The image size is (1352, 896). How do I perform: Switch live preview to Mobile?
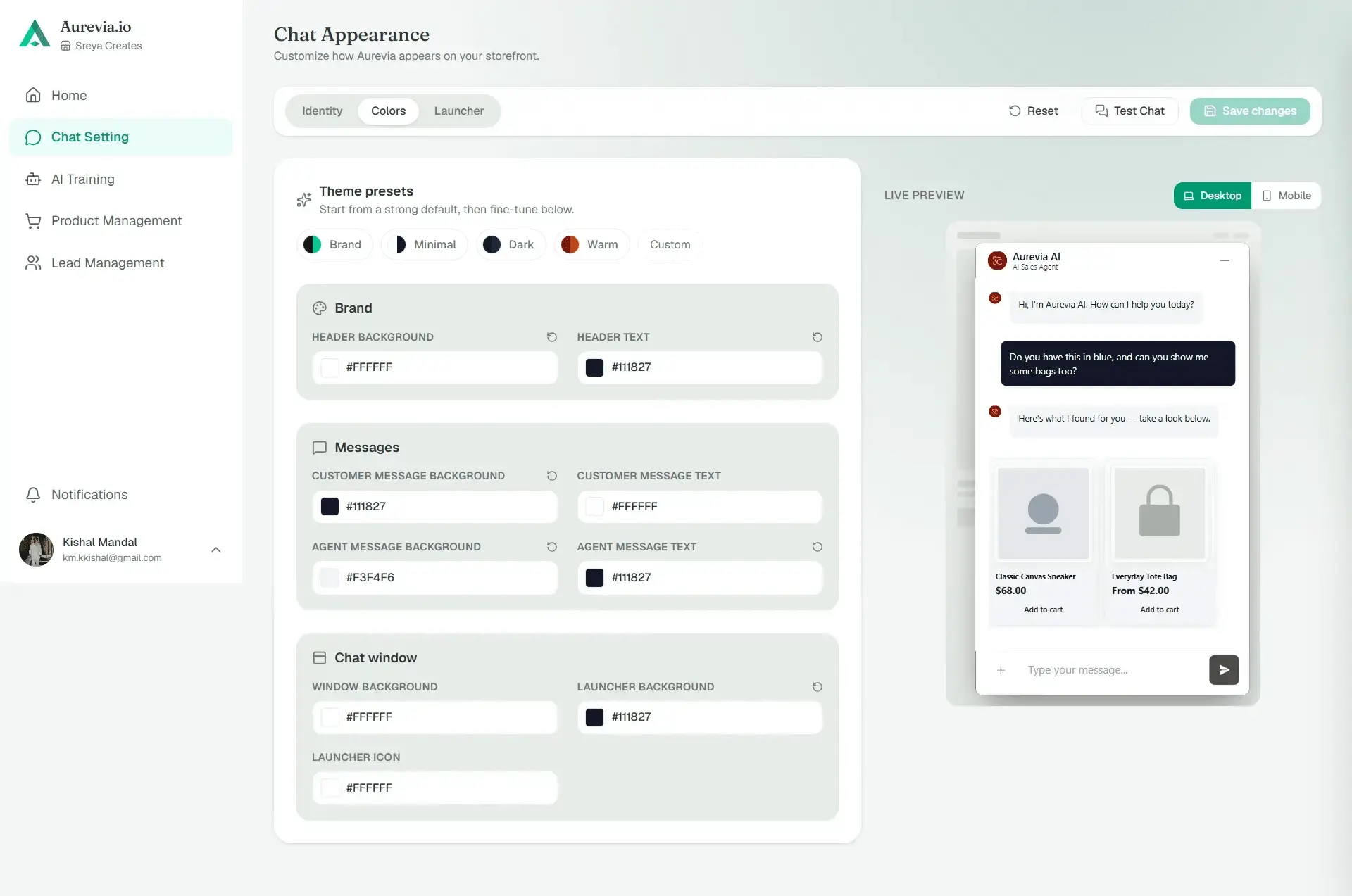[1287, 196]
